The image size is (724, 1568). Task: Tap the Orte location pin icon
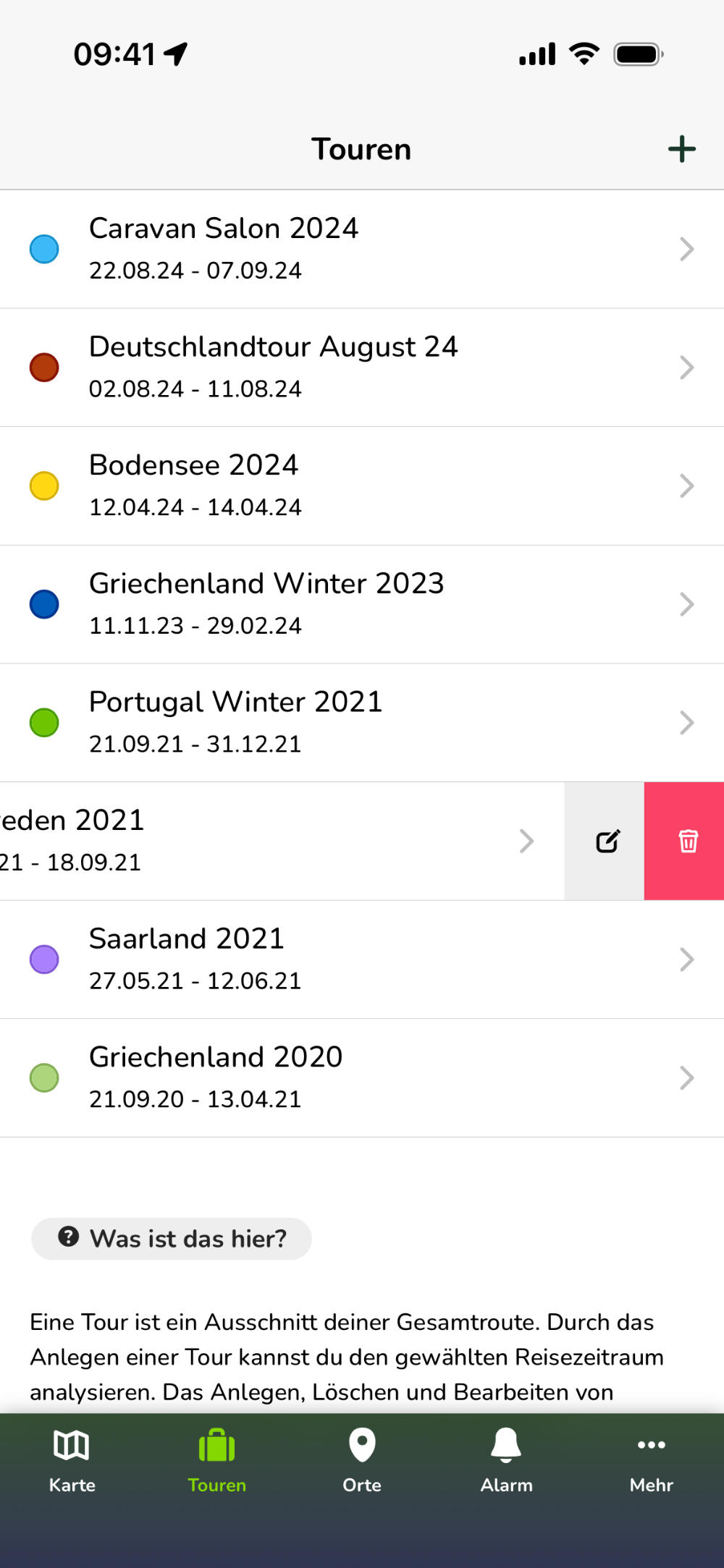pos(362,1445)
